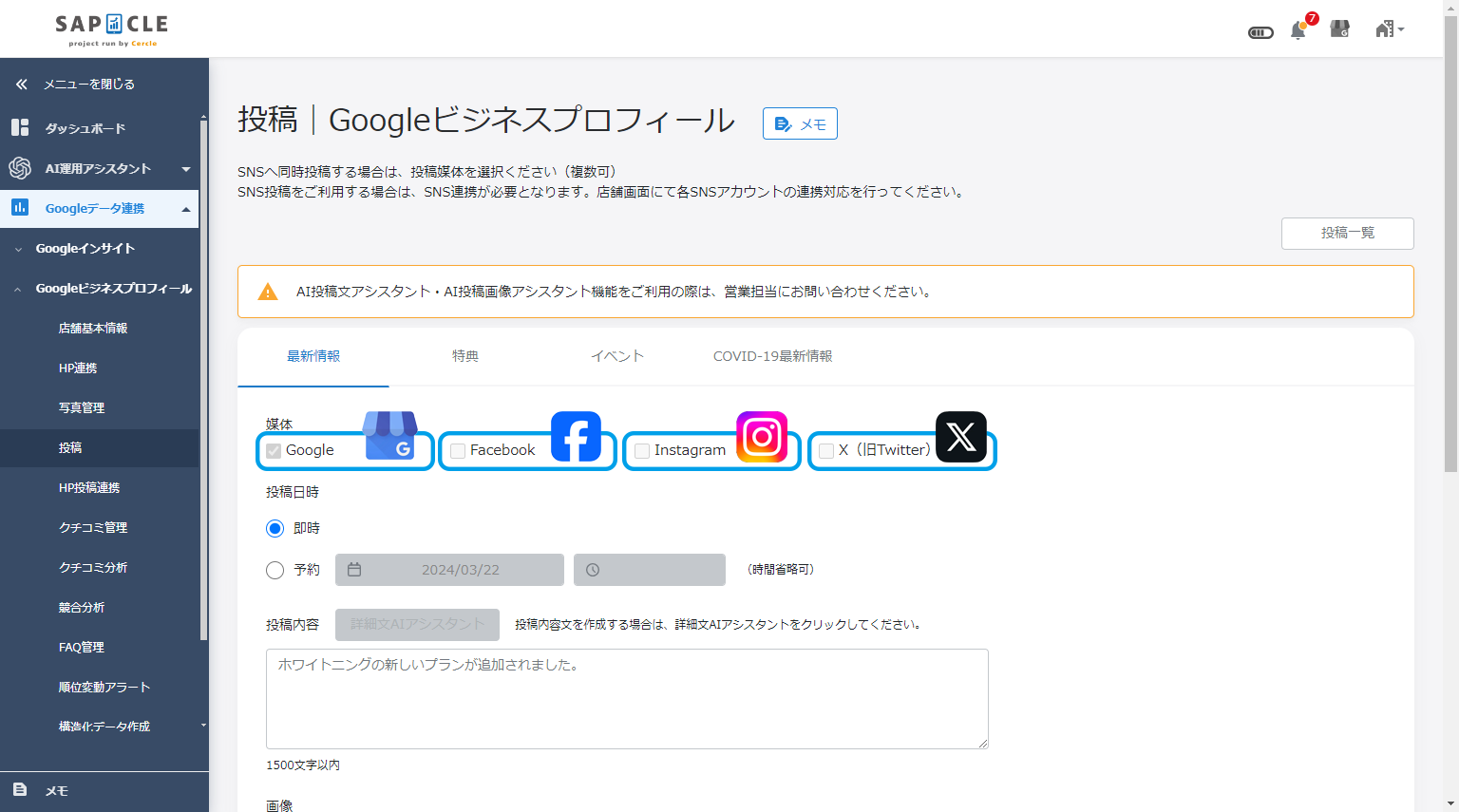This screenshot has height=812, width=1459.
Task: Switch to the イベント tab
Action: (617, 356)
